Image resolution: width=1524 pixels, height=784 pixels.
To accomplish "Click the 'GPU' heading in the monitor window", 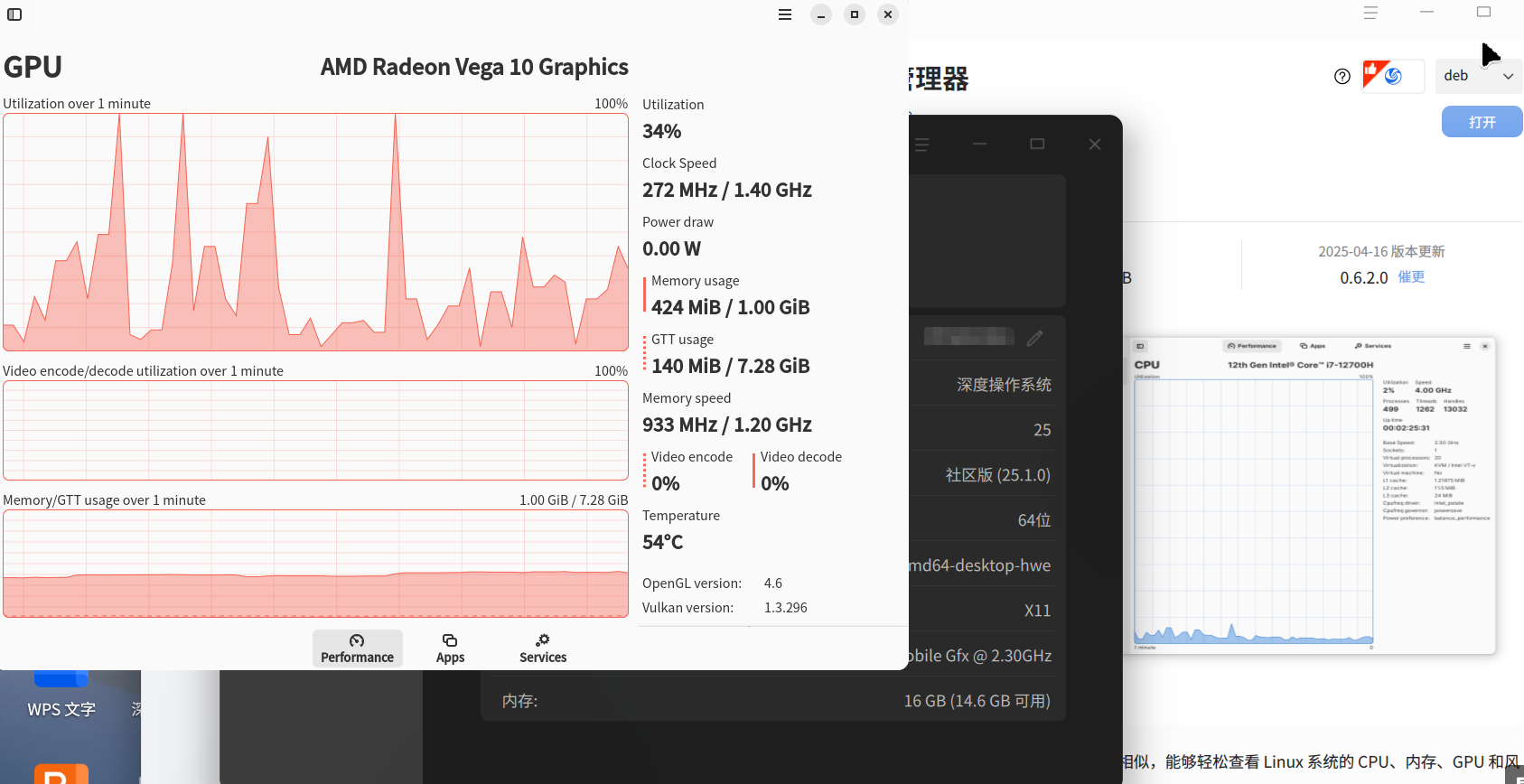I will coord(33,67).
